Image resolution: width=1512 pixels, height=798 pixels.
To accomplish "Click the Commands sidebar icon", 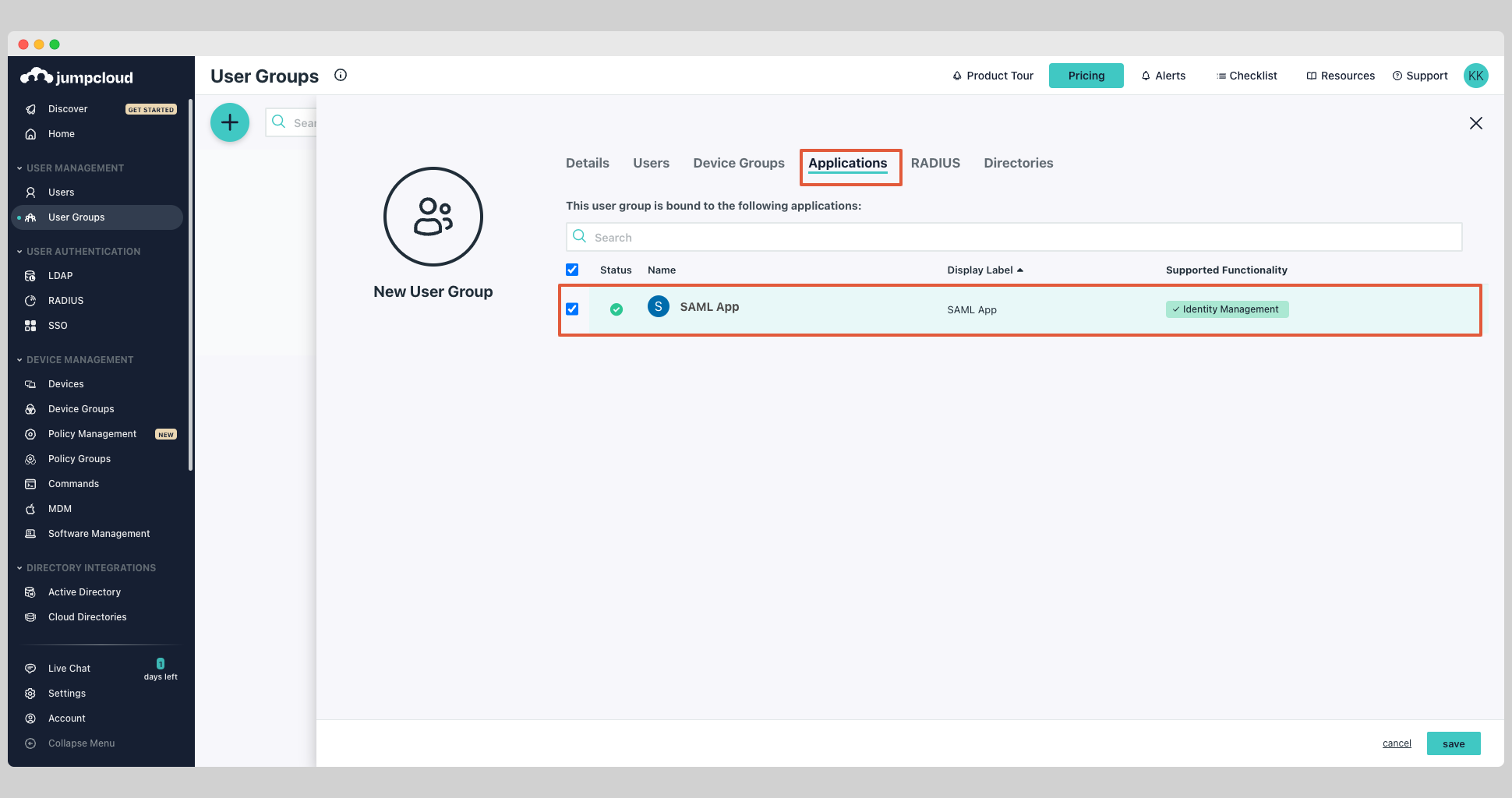I will [x=30, y=483].
